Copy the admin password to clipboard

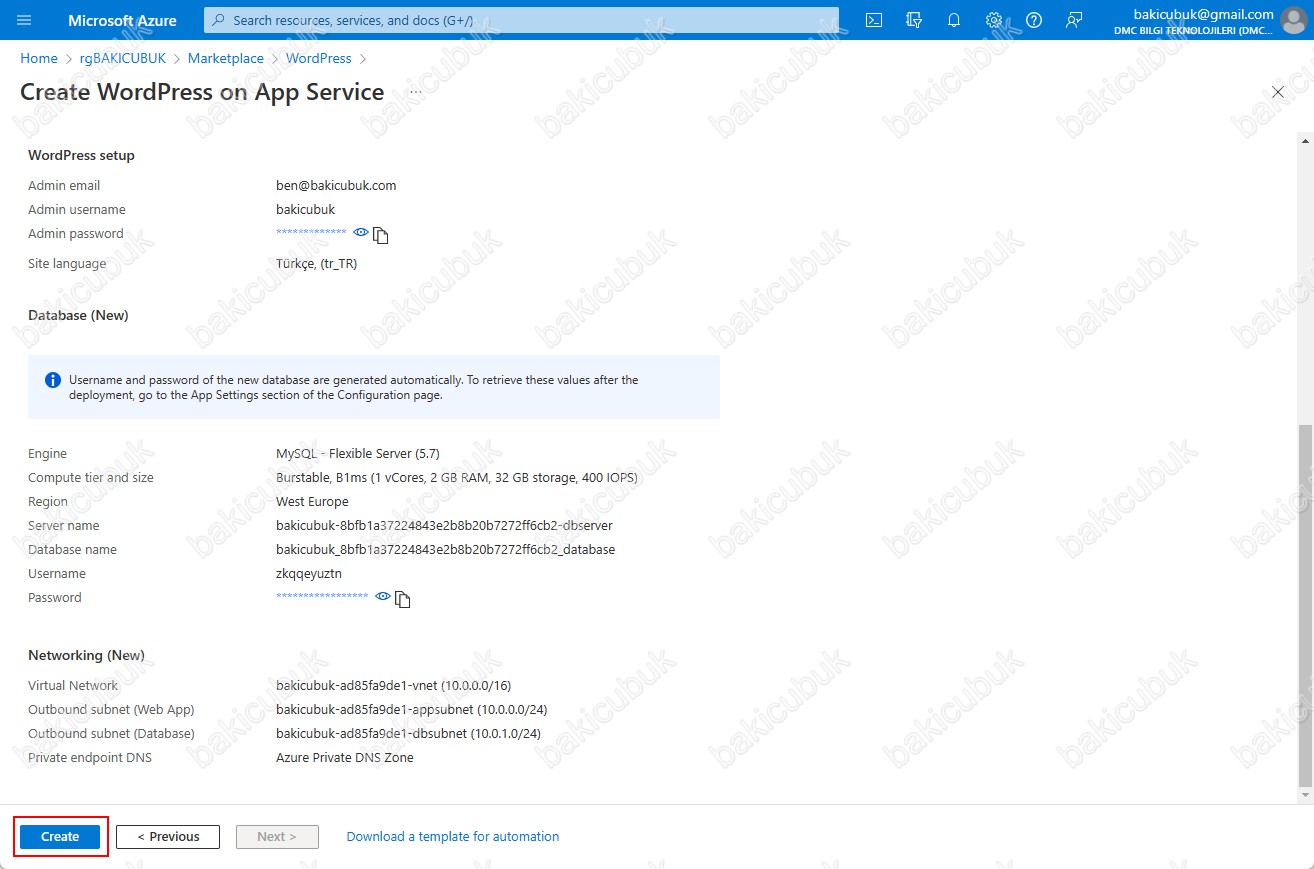click(381, 235)
